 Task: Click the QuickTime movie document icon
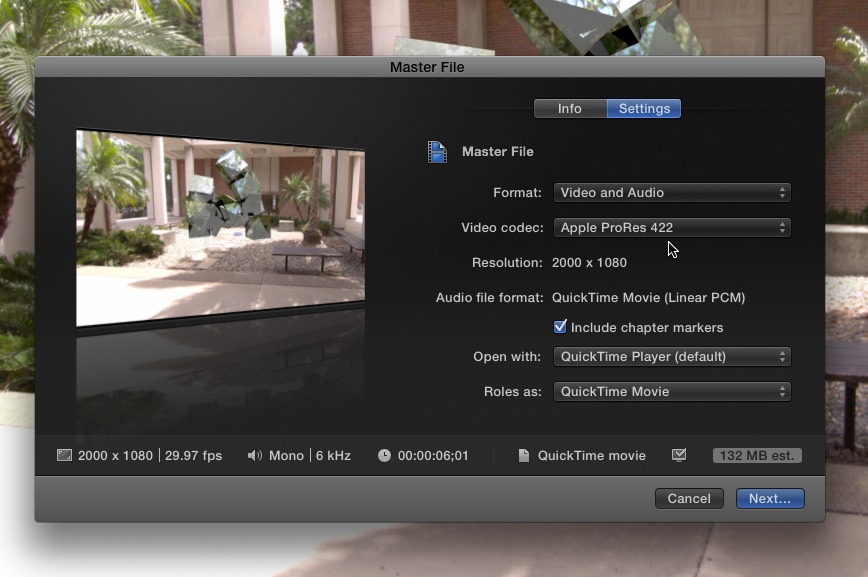523,455
